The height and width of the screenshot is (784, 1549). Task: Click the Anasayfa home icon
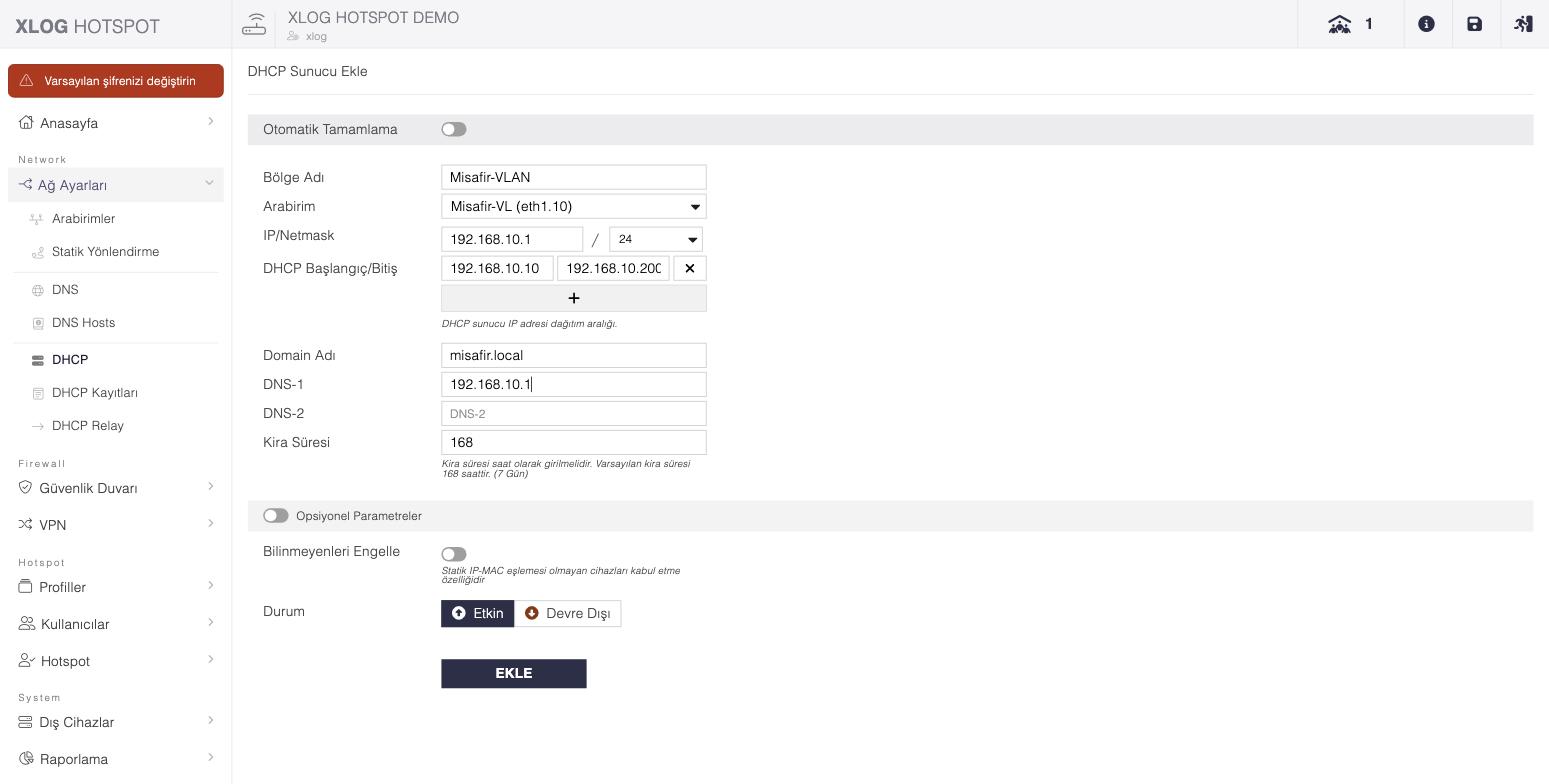tap(26, 123)
